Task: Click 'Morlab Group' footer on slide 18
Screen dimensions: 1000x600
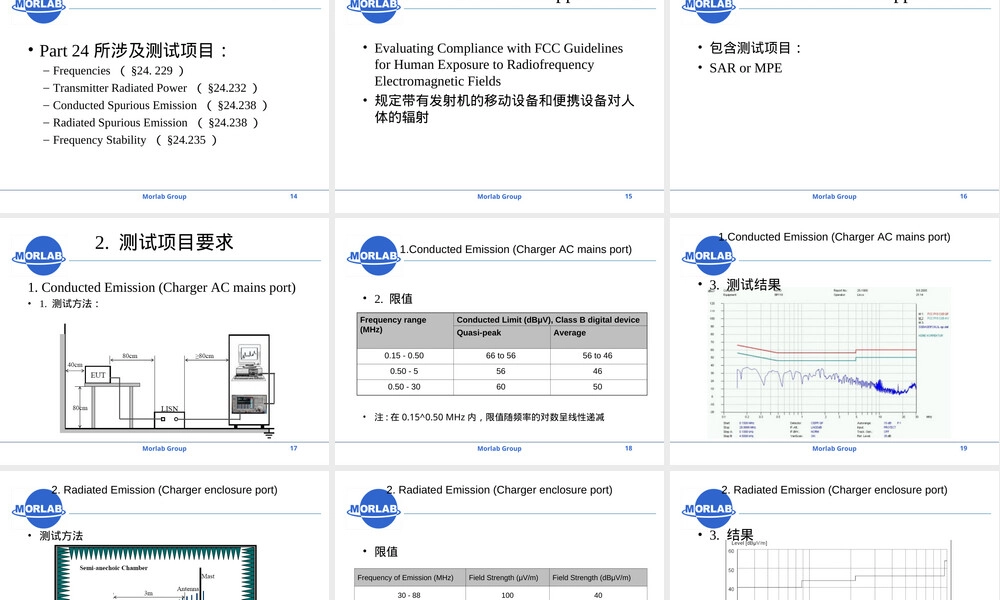Action: (499, 448)
